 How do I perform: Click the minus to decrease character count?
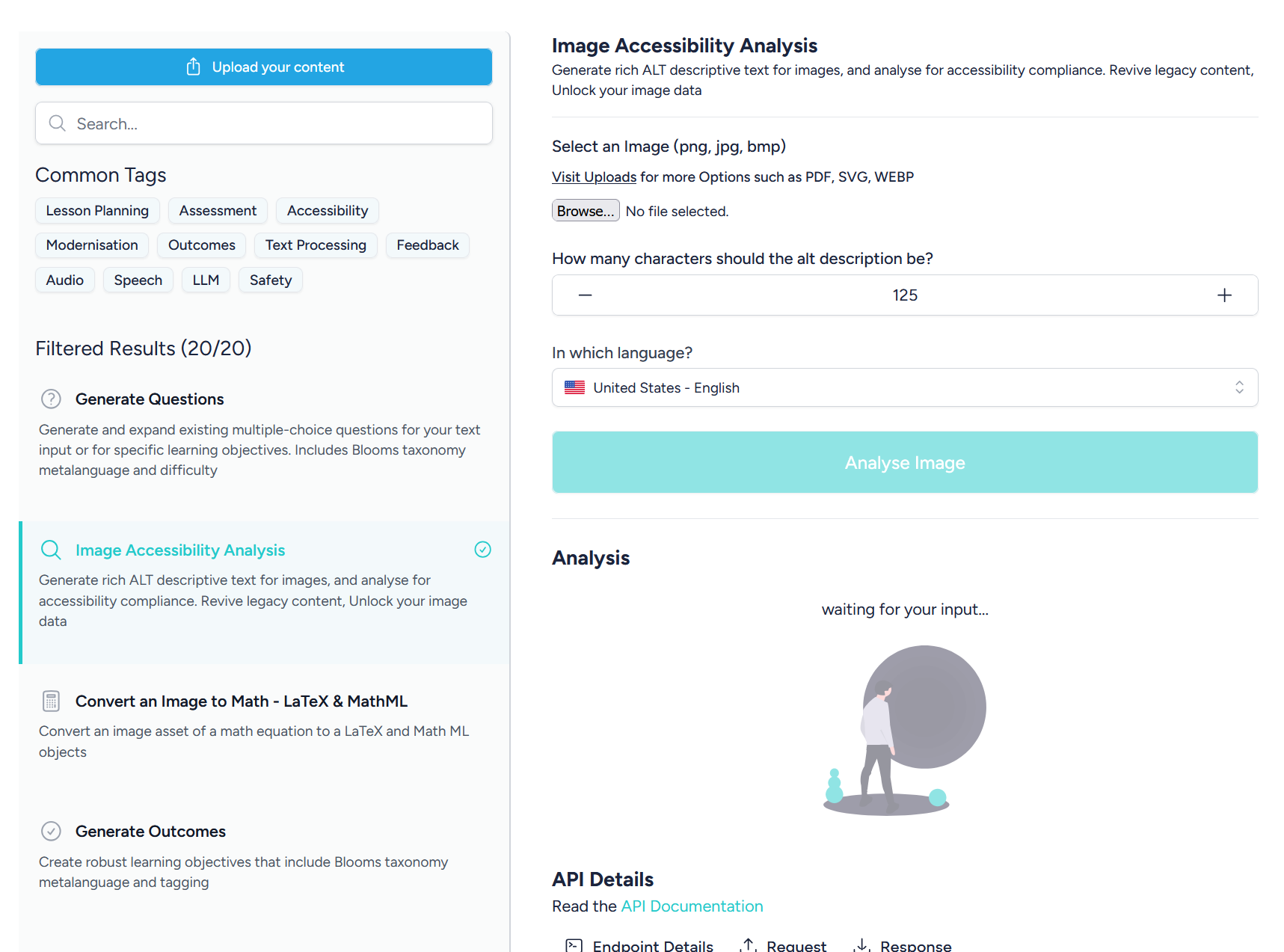(585, 295)
